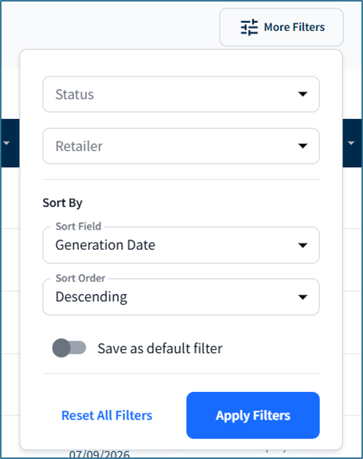Screen dimensions: 363x459
Task: Open the More Filters button
Action: point(281,27)
